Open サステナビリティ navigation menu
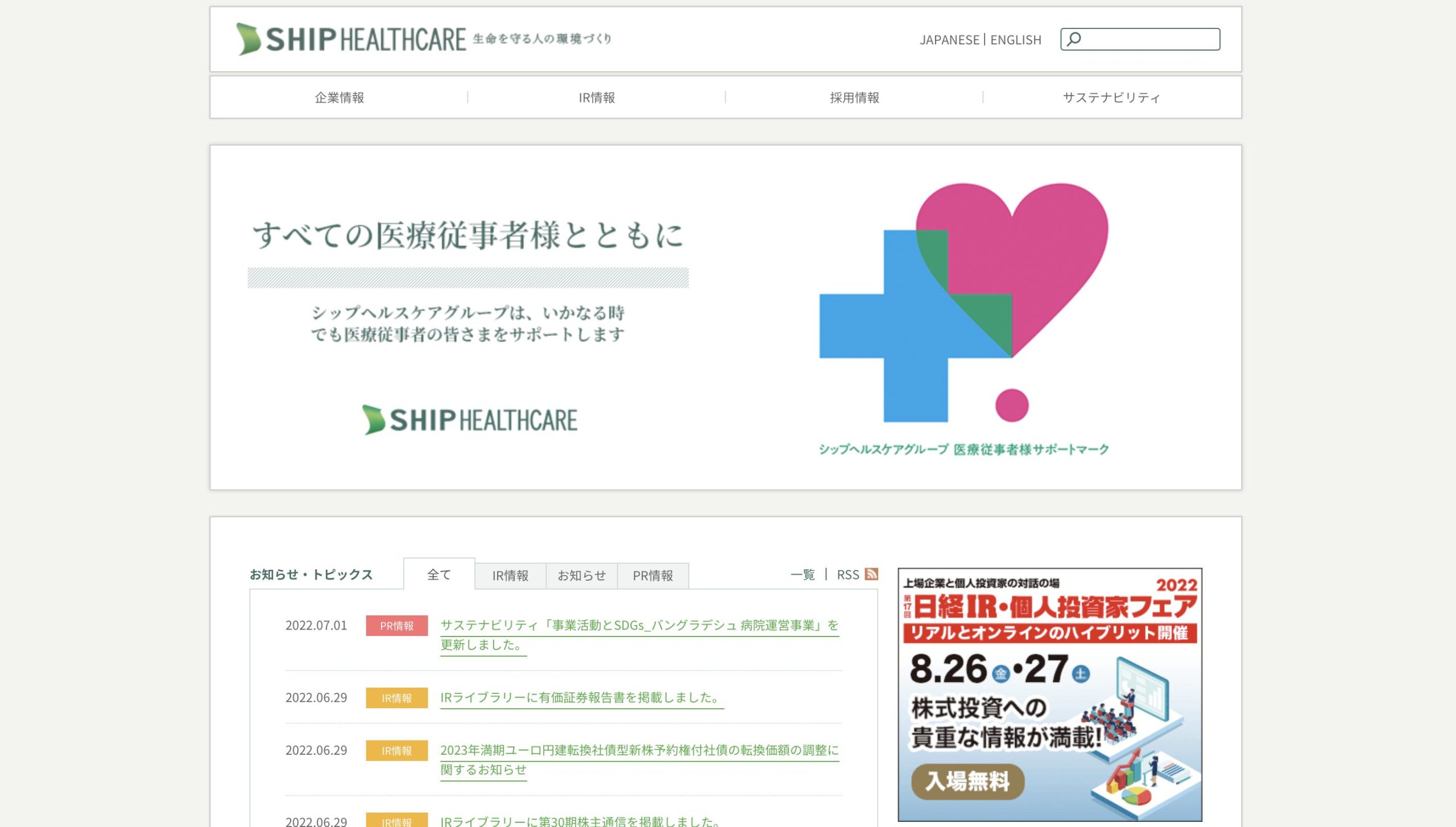 pos(1112,97)
